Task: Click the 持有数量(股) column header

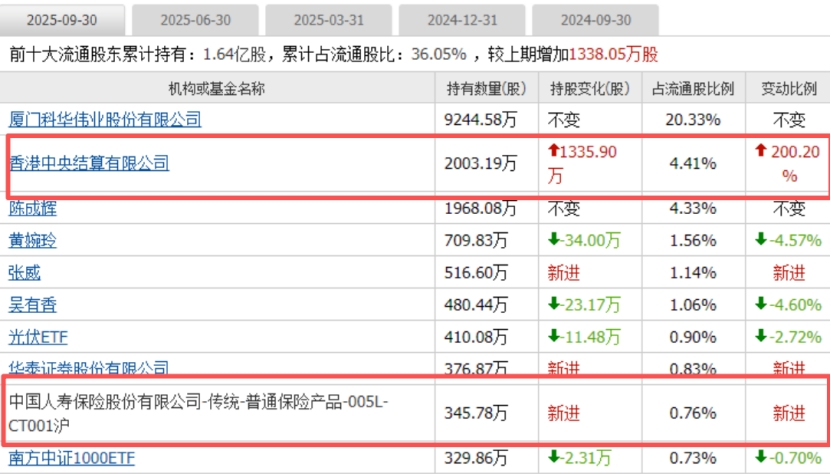Action: 487,89
